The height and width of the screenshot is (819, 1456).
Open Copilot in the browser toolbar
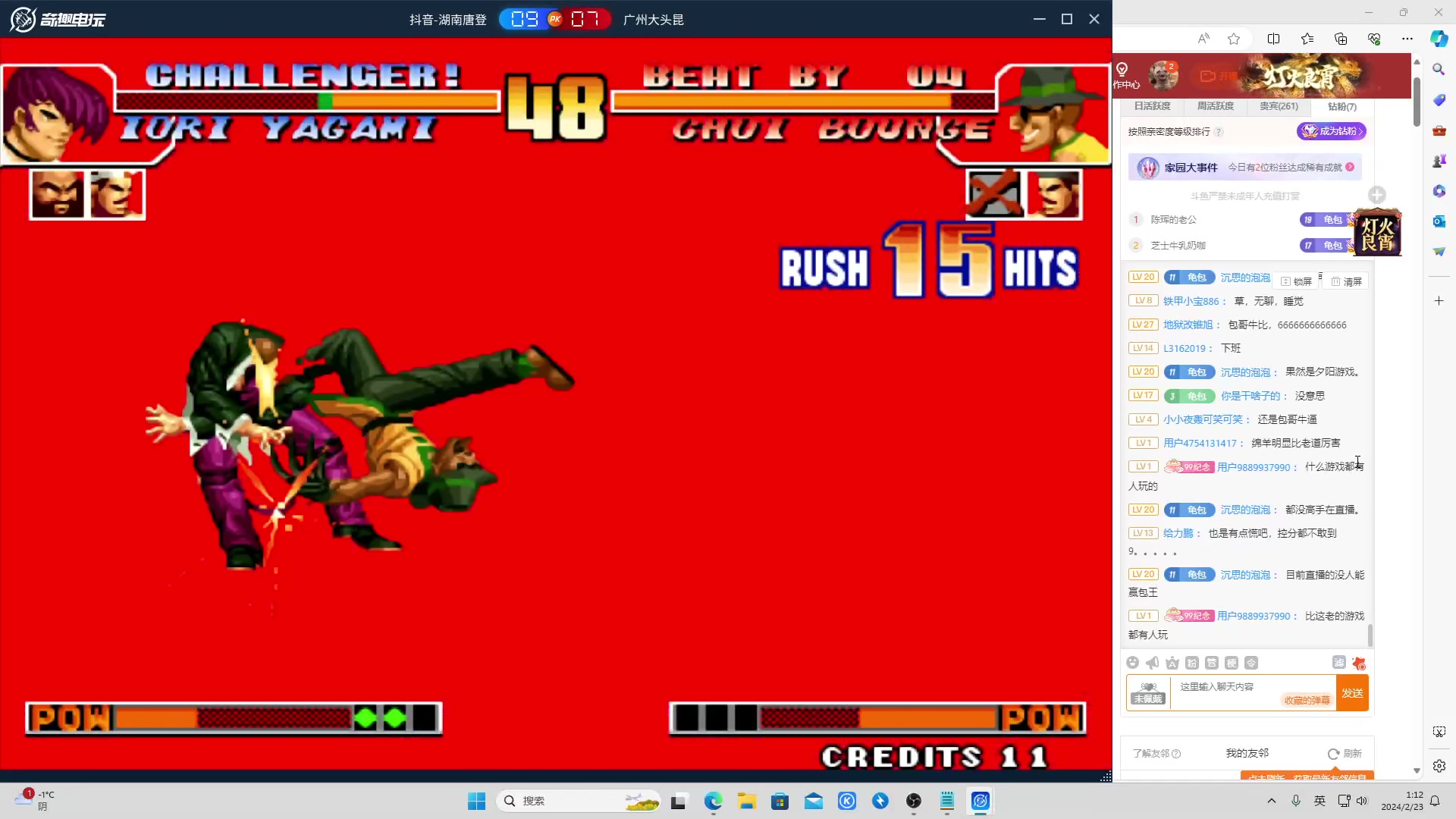point(1439,39)
